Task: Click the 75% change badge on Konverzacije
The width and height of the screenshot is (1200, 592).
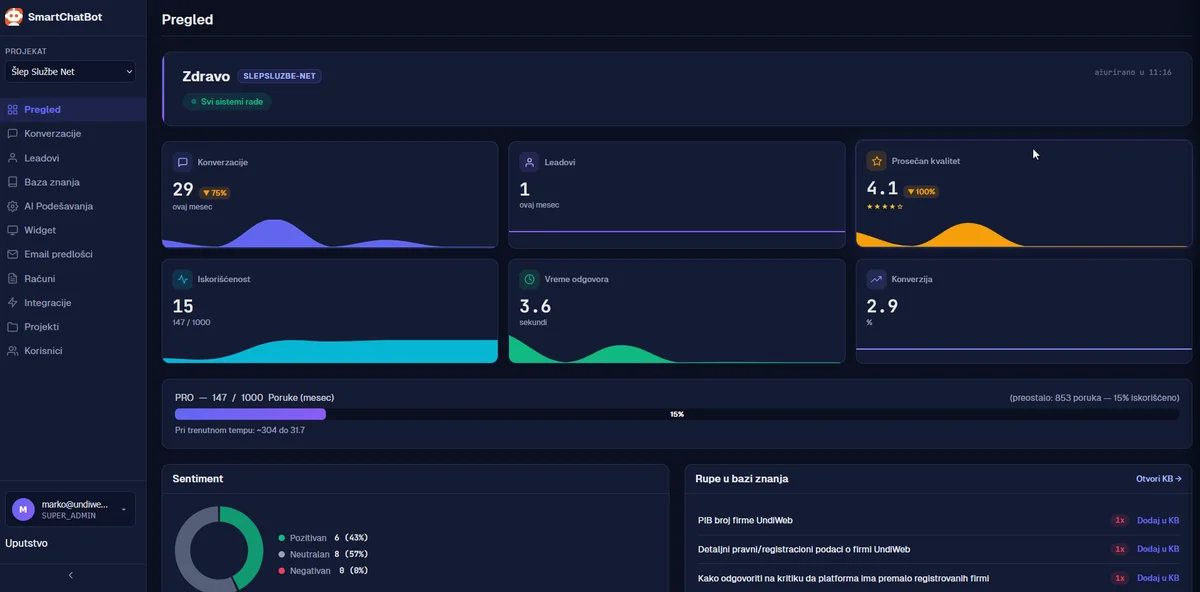Action: 215,193
